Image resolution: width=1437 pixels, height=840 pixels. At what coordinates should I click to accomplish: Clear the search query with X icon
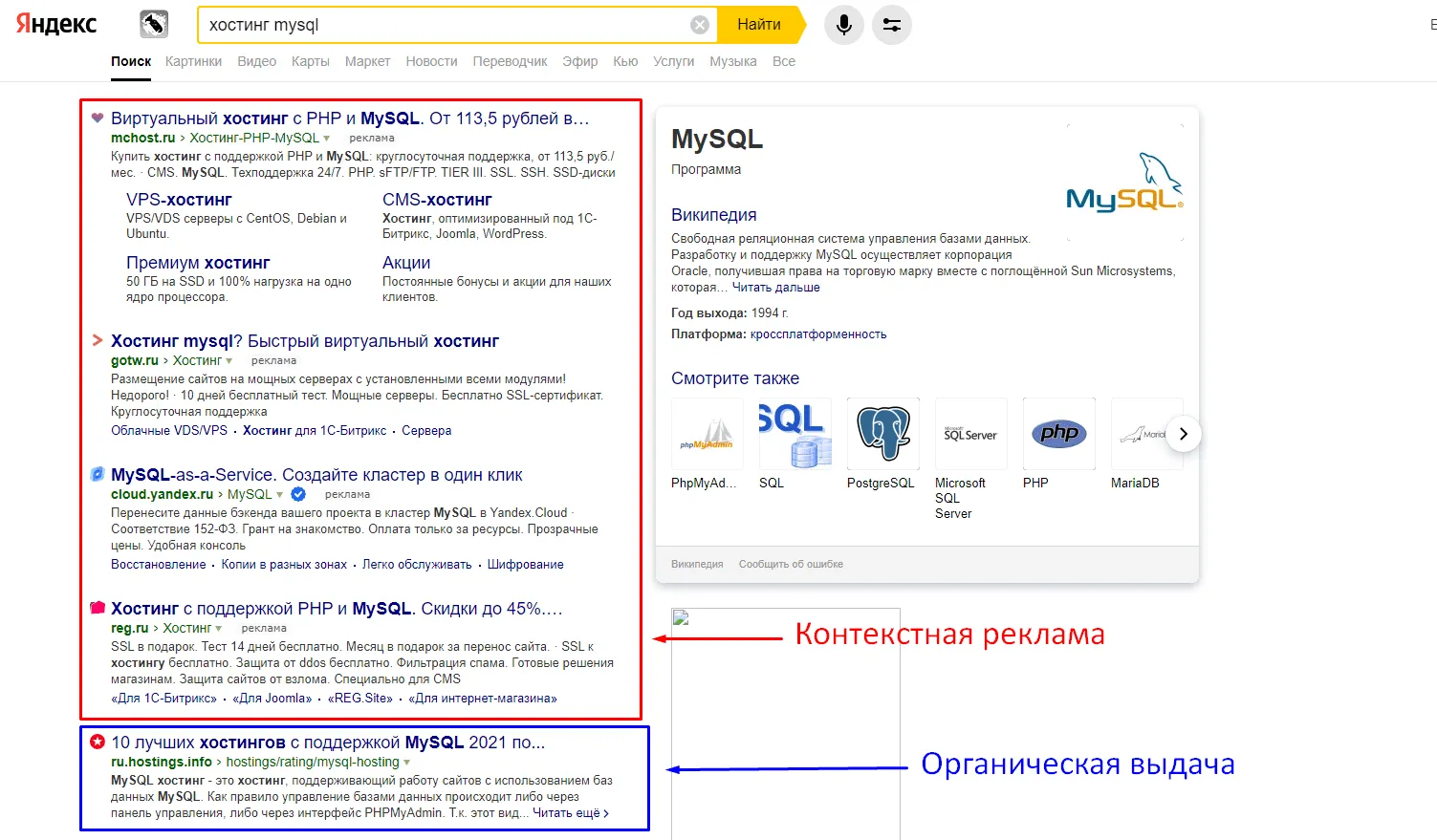(700, 25)
